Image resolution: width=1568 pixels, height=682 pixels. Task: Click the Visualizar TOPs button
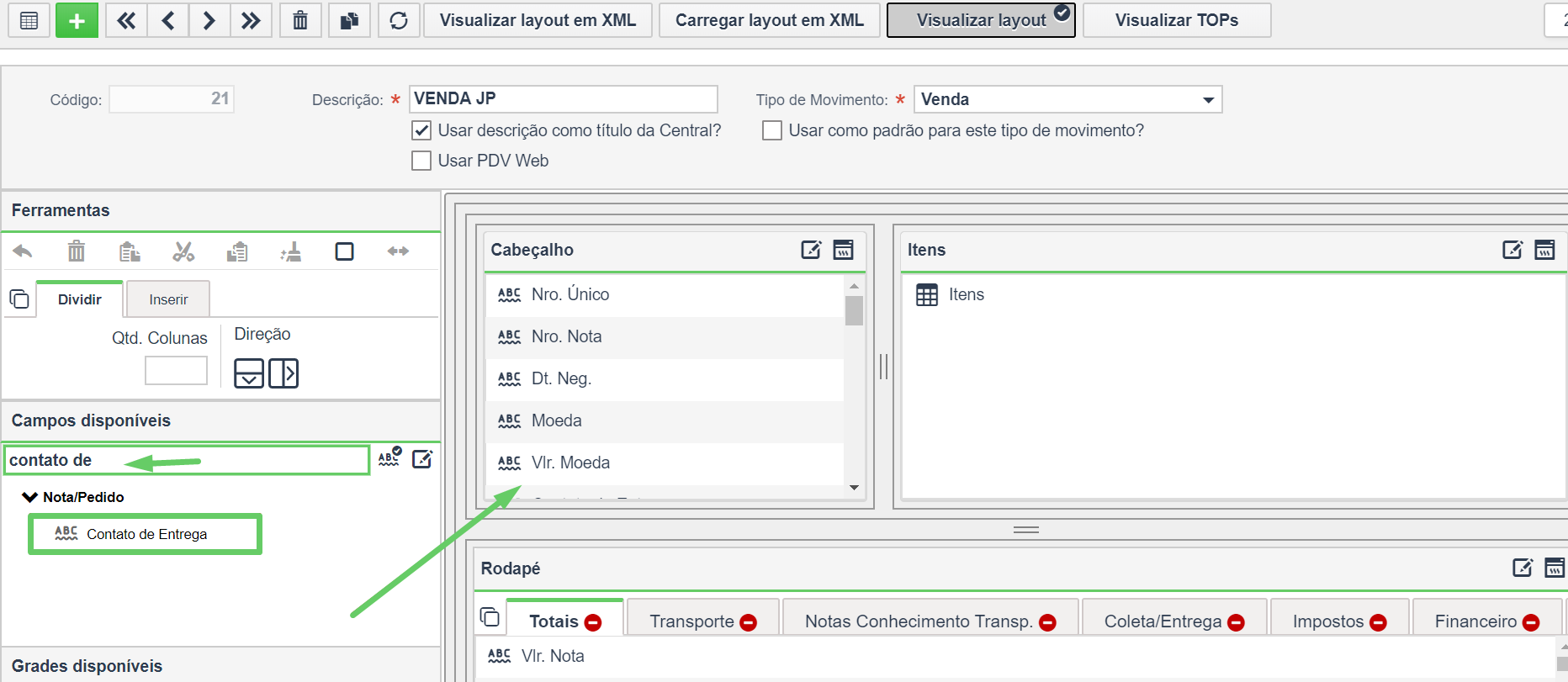(x=1177, y=20)
